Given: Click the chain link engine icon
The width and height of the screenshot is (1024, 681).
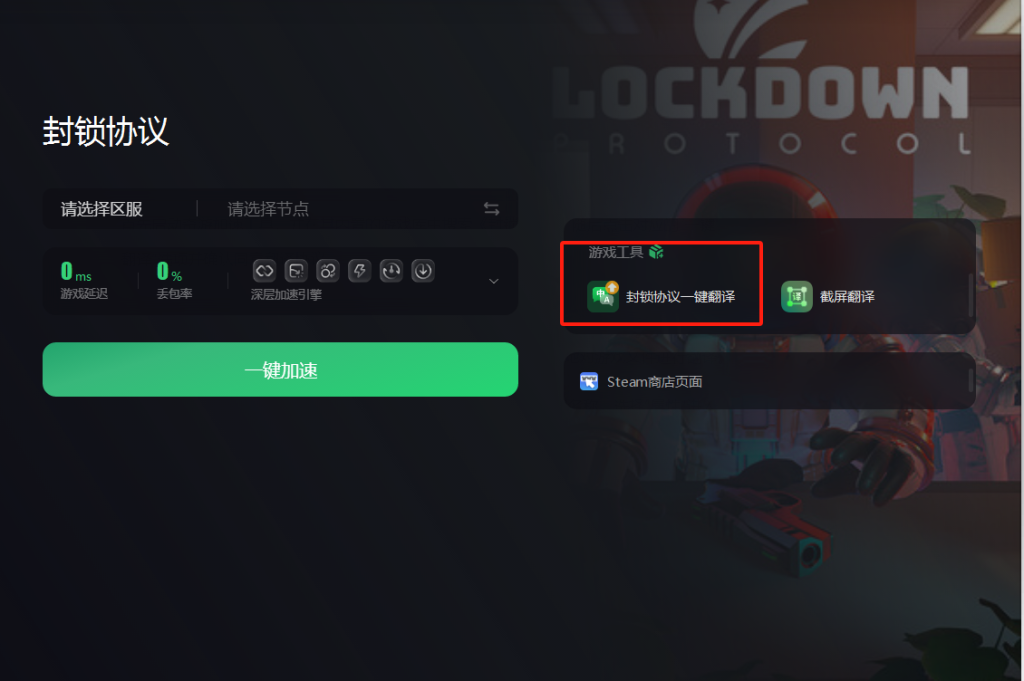Looking at the screenshot, I should point(264,270).
